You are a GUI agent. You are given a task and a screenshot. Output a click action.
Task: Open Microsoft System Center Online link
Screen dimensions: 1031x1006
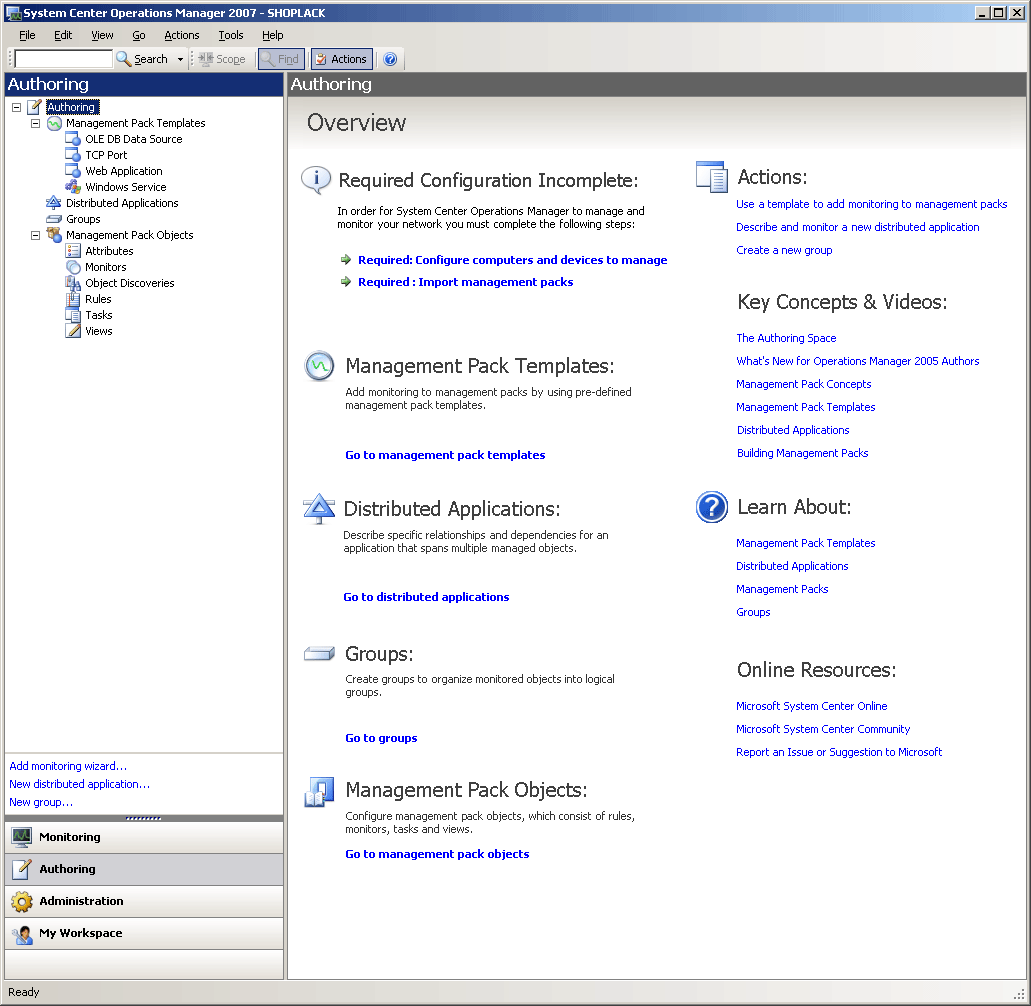811,706
